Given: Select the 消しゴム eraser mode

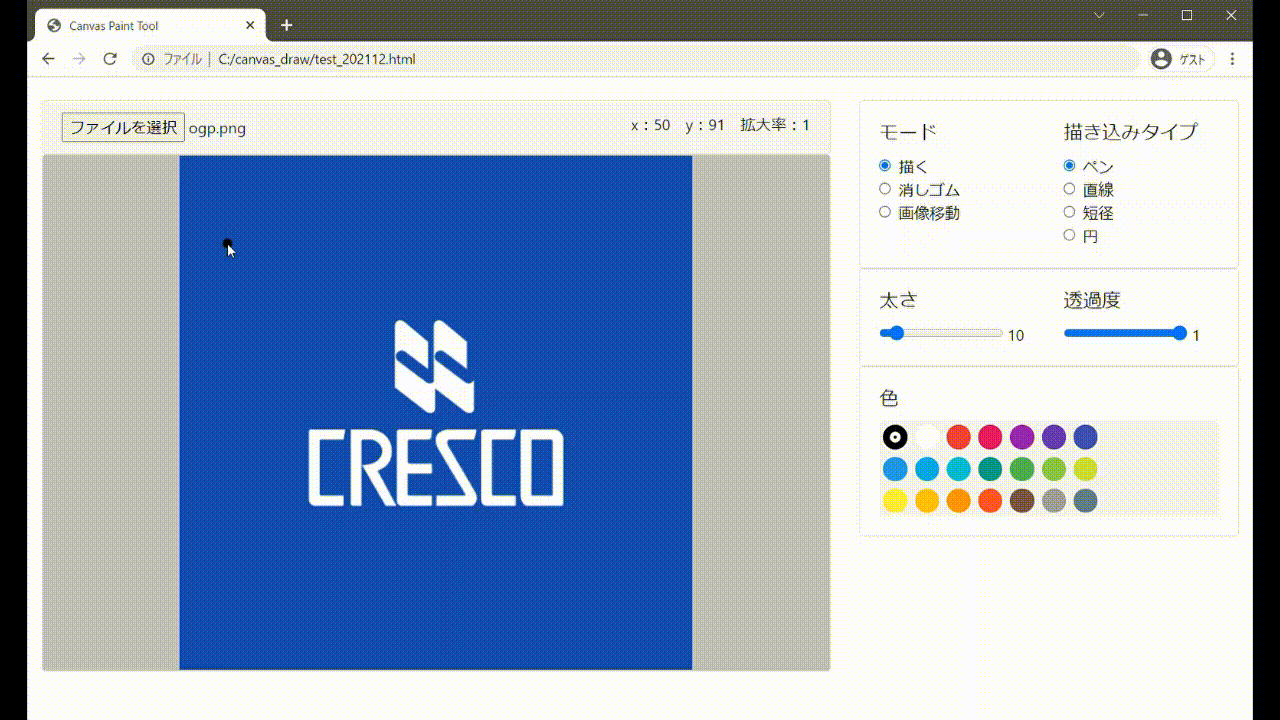Looking at the screenshot, I should tap(885, 189).
